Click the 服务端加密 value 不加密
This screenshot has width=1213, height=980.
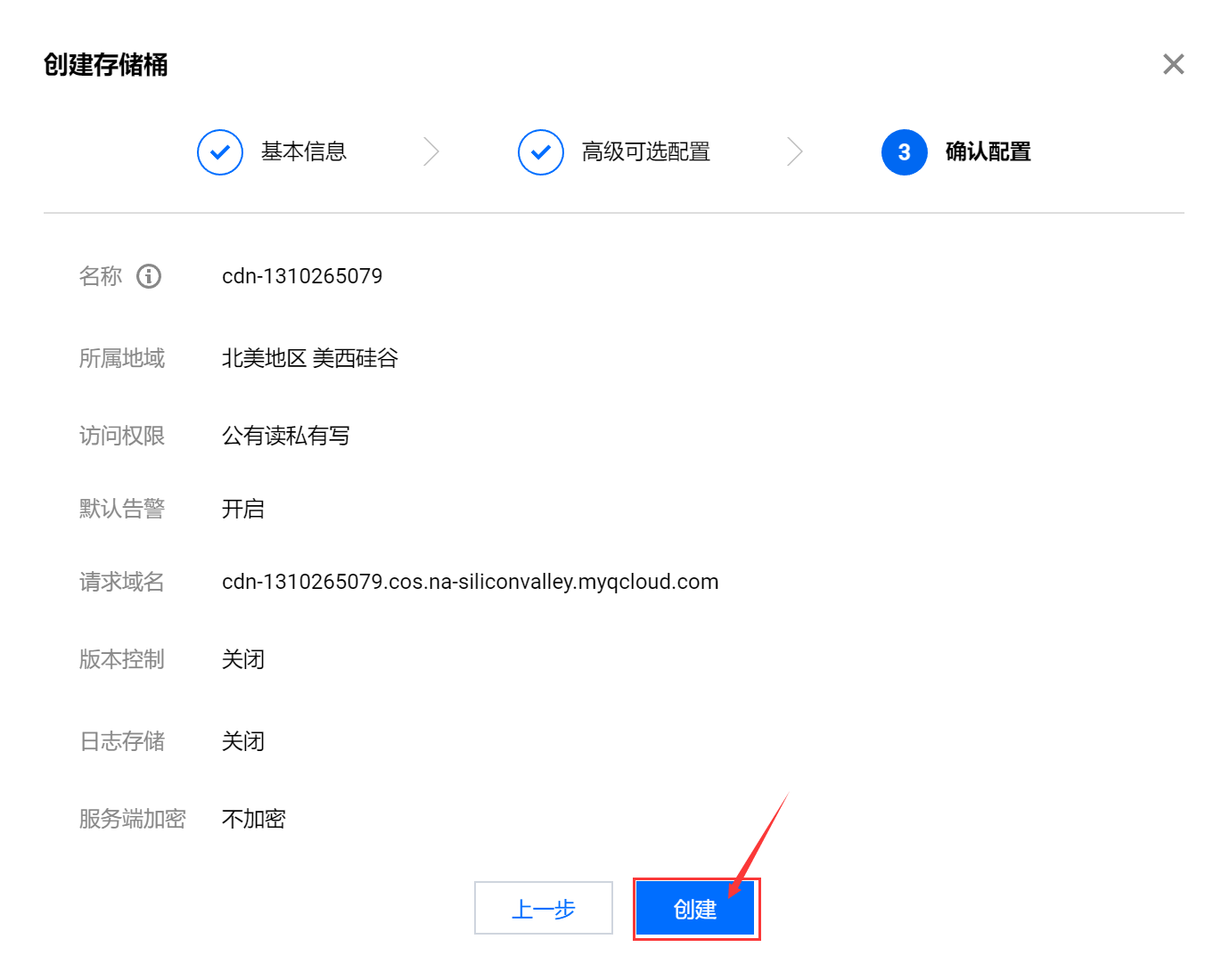click(254, 819)
